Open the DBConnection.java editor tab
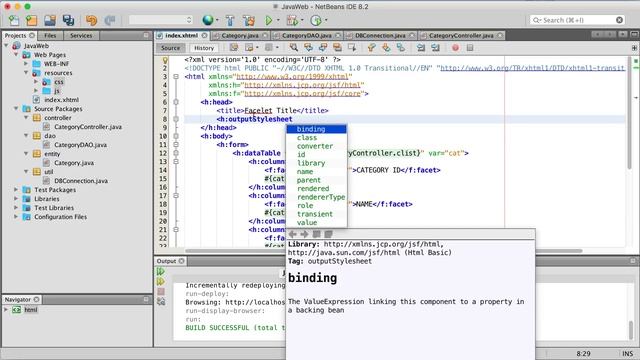Viewport: 640px width, 360px height. 380,36
